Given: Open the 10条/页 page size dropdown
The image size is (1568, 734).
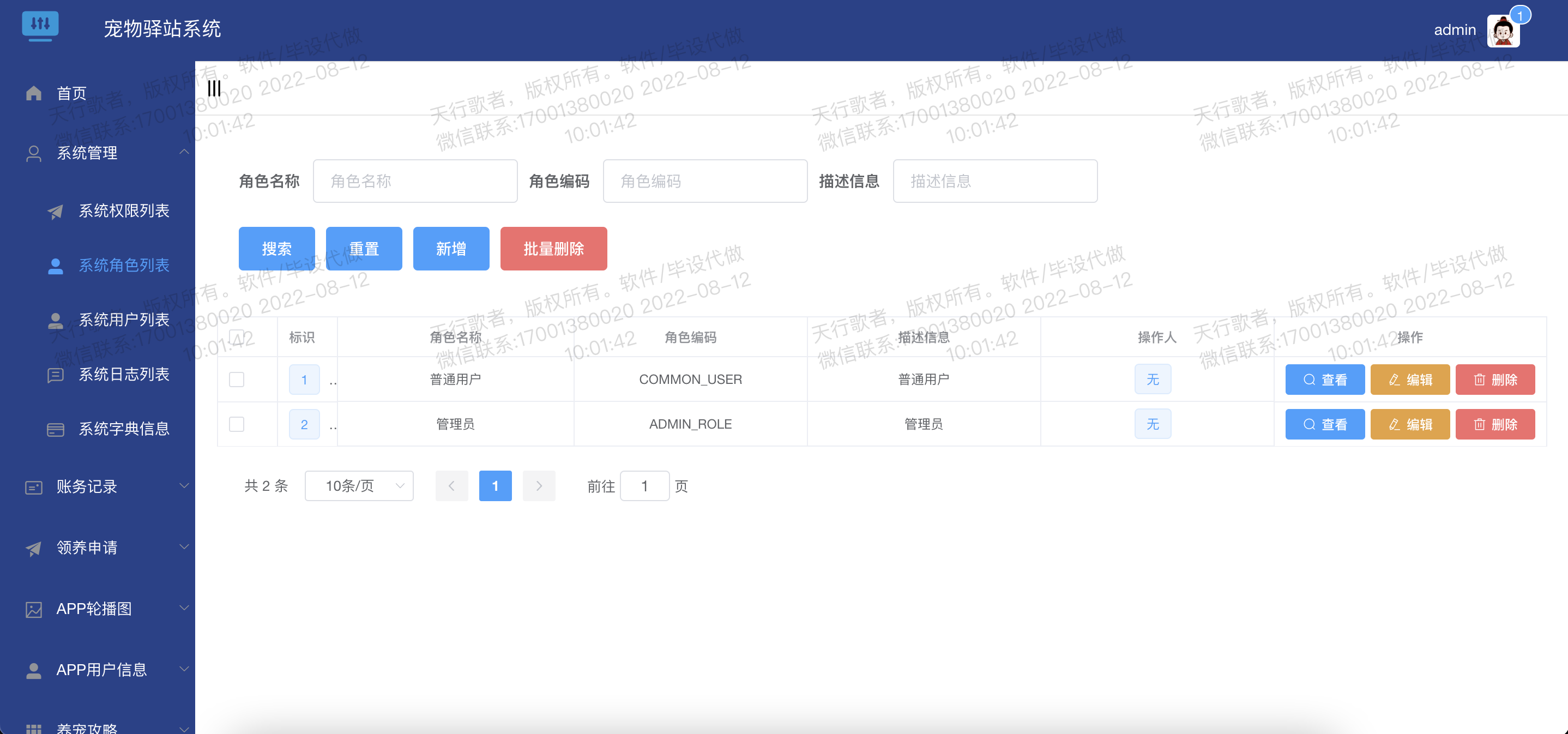Looking at the screenshot, I should point(359,486).
